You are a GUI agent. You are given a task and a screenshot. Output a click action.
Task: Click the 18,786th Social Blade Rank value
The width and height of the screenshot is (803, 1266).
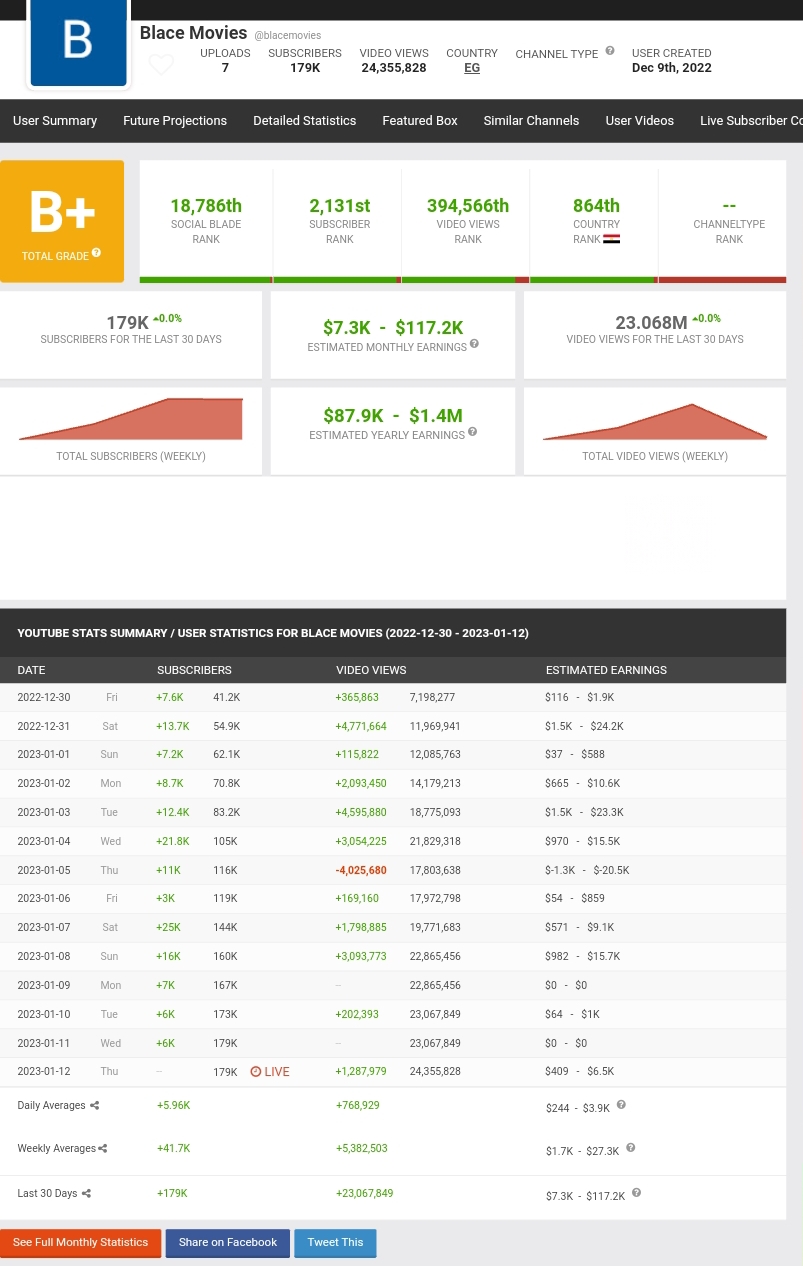(x=206, y=205)
